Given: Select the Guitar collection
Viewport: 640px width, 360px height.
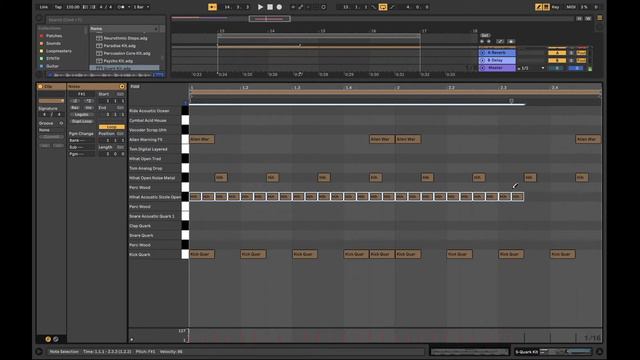Looking at the screenshot, I should pos(53,66).
